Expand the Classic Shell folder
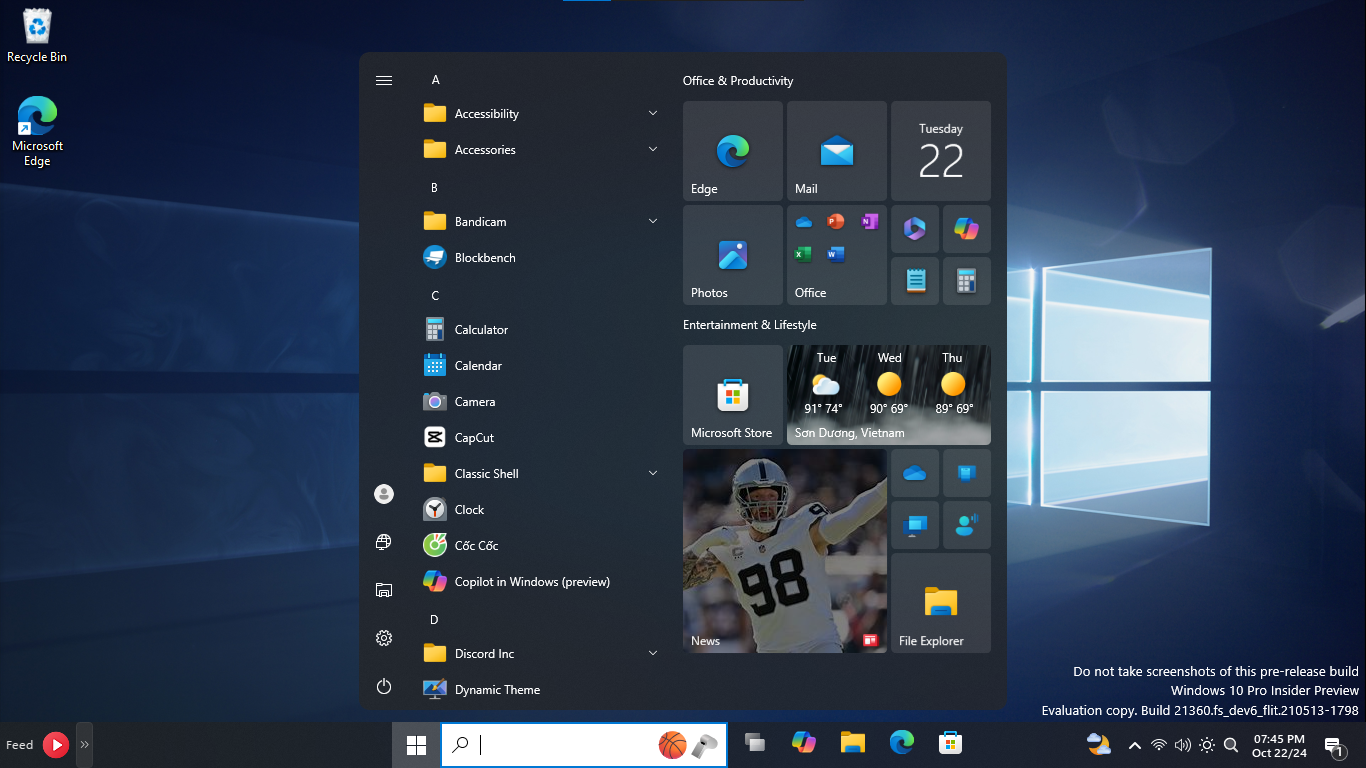The height and width of the screenshot is (768, 1366). click(x=542, y=473)
